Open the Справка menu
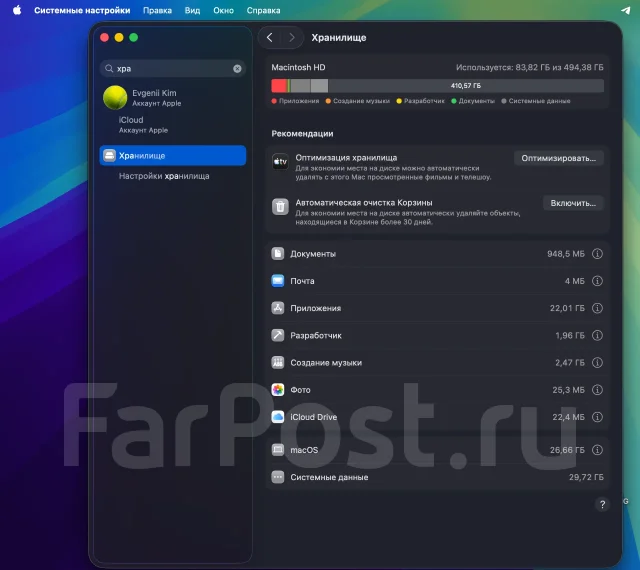The image size is (640, 570). (263, 10)
